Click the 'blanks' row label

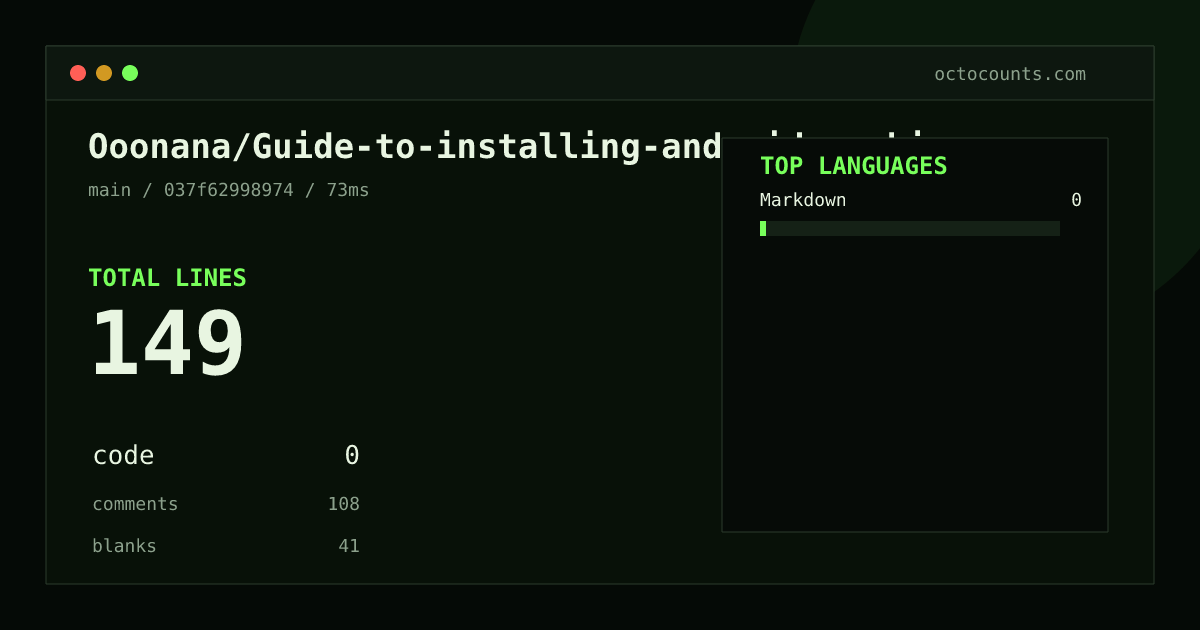[124, 546]
